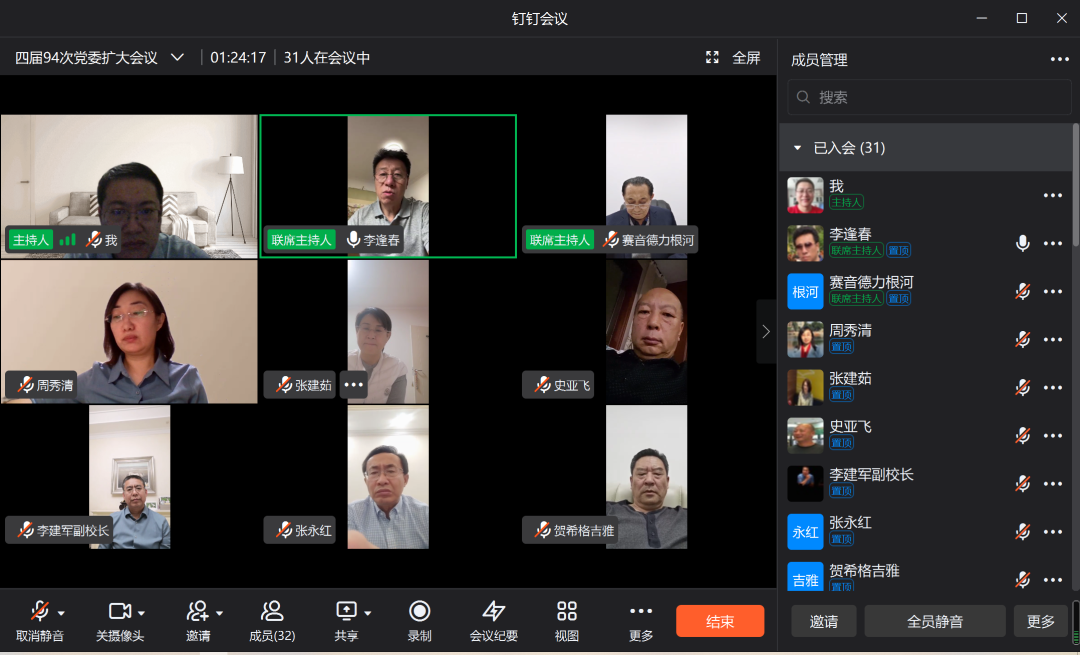Click 31人在会议中 participant count text

pyautogui.click(x=326, y=57)
